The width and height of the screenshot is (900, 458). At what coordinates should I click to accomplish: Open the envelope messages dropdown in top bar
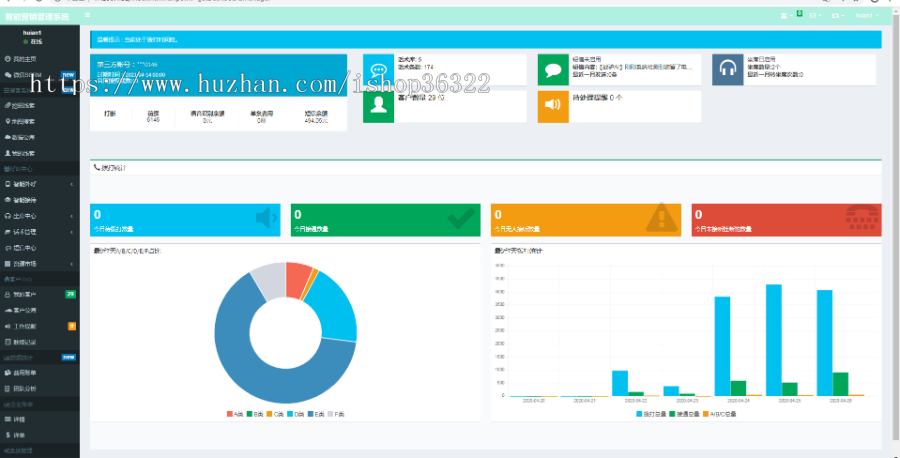click(815, 16)
